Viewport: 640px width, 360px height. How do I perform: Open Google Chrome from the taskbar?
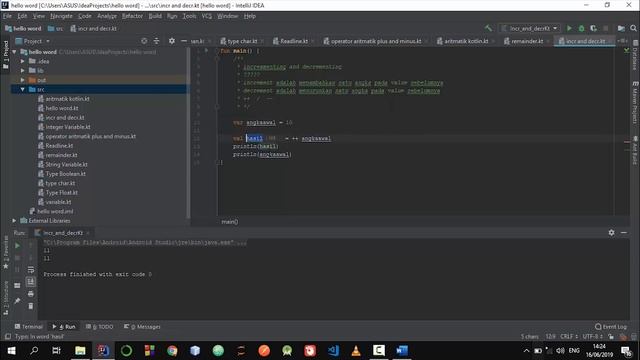172,351
